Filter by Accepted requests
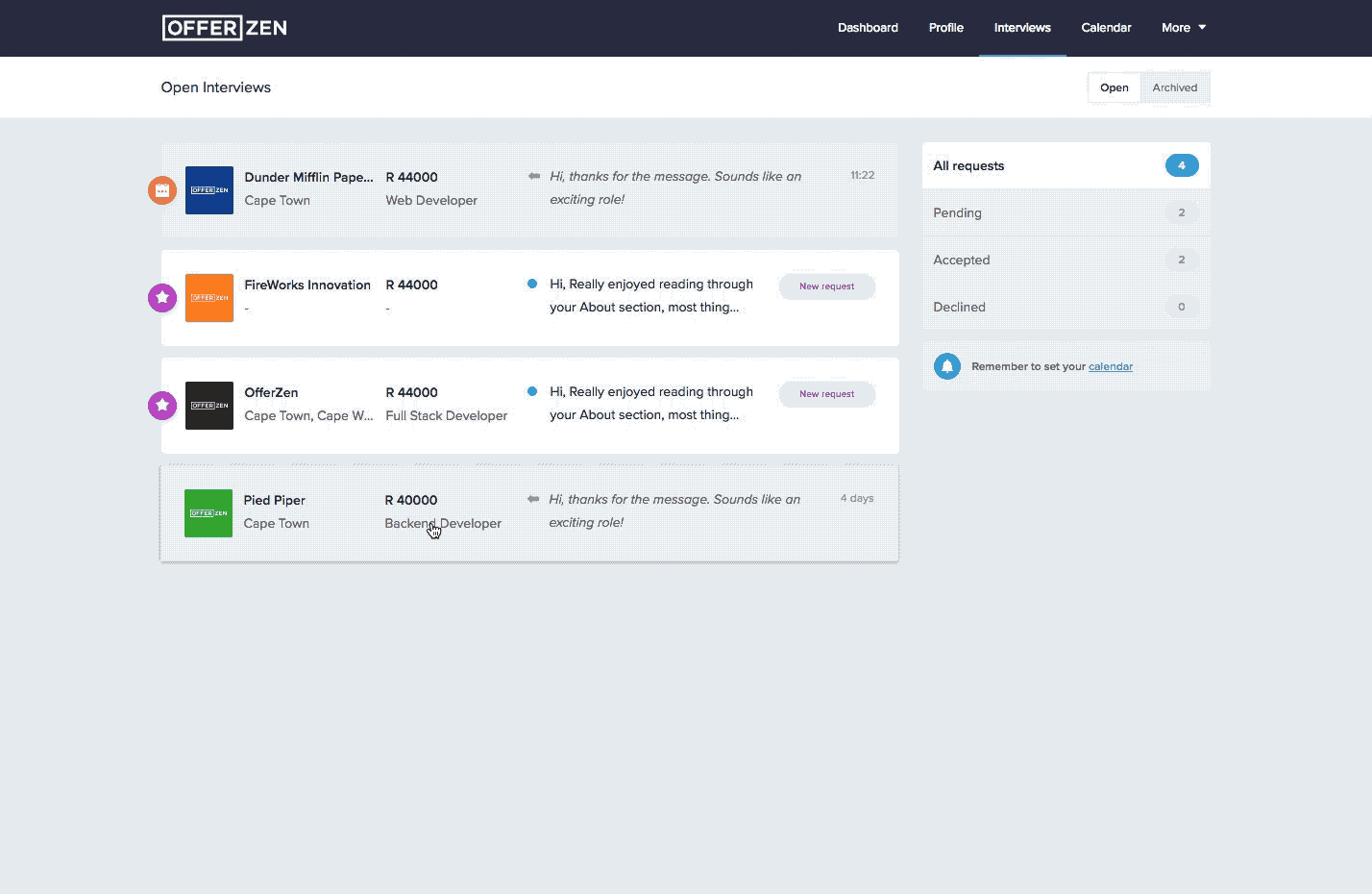Screen dimensions: 1372x894 (1066, 260)
